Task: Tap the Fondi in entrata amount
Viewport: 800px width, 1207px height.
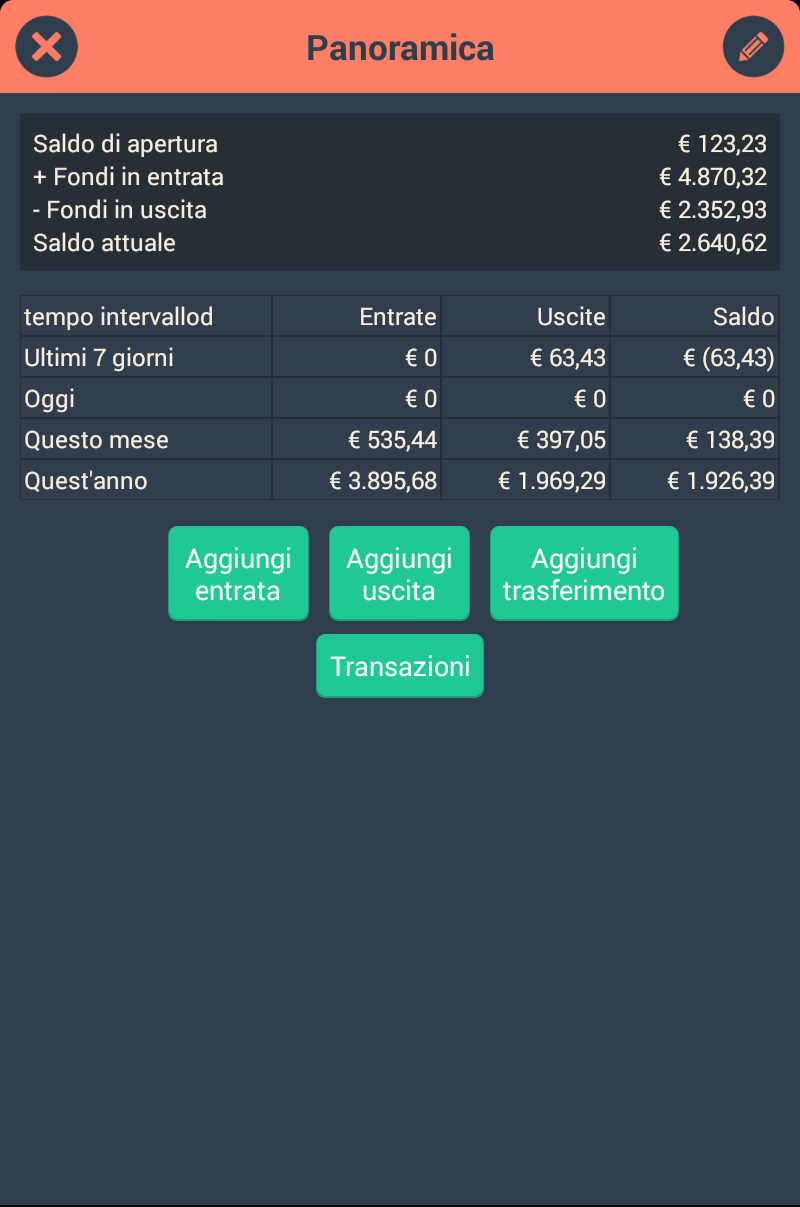Action: click(713, 177)
